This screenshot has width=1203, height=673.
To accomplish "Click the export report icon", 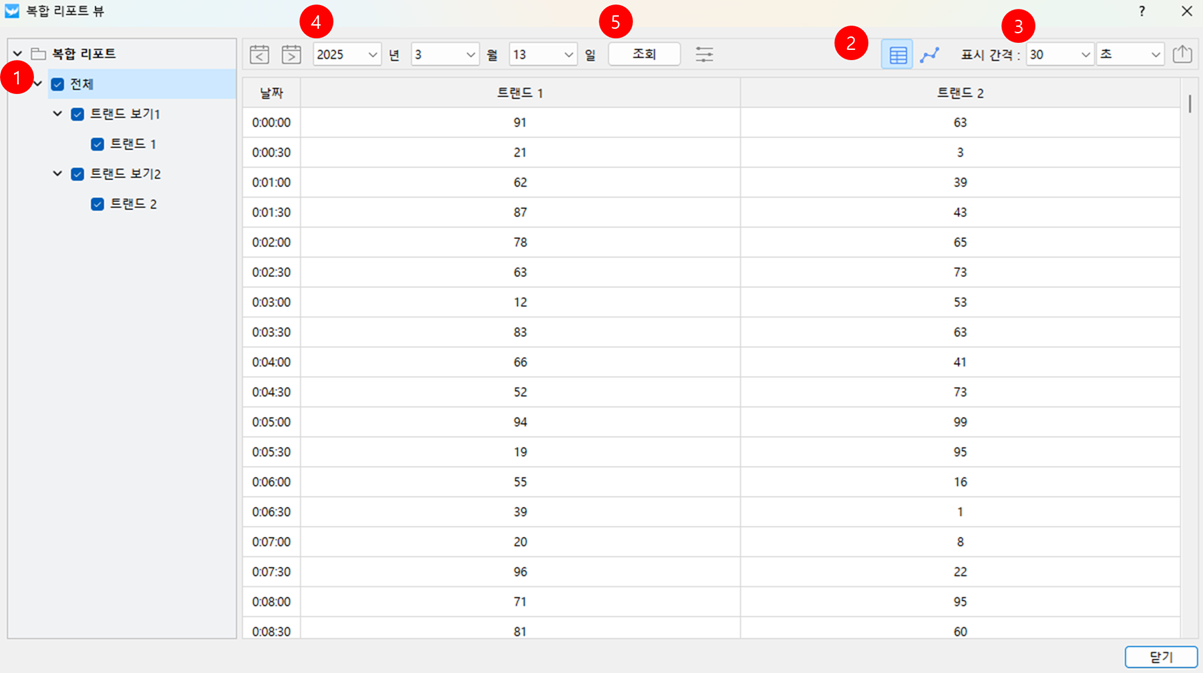I will (1182, 54).
